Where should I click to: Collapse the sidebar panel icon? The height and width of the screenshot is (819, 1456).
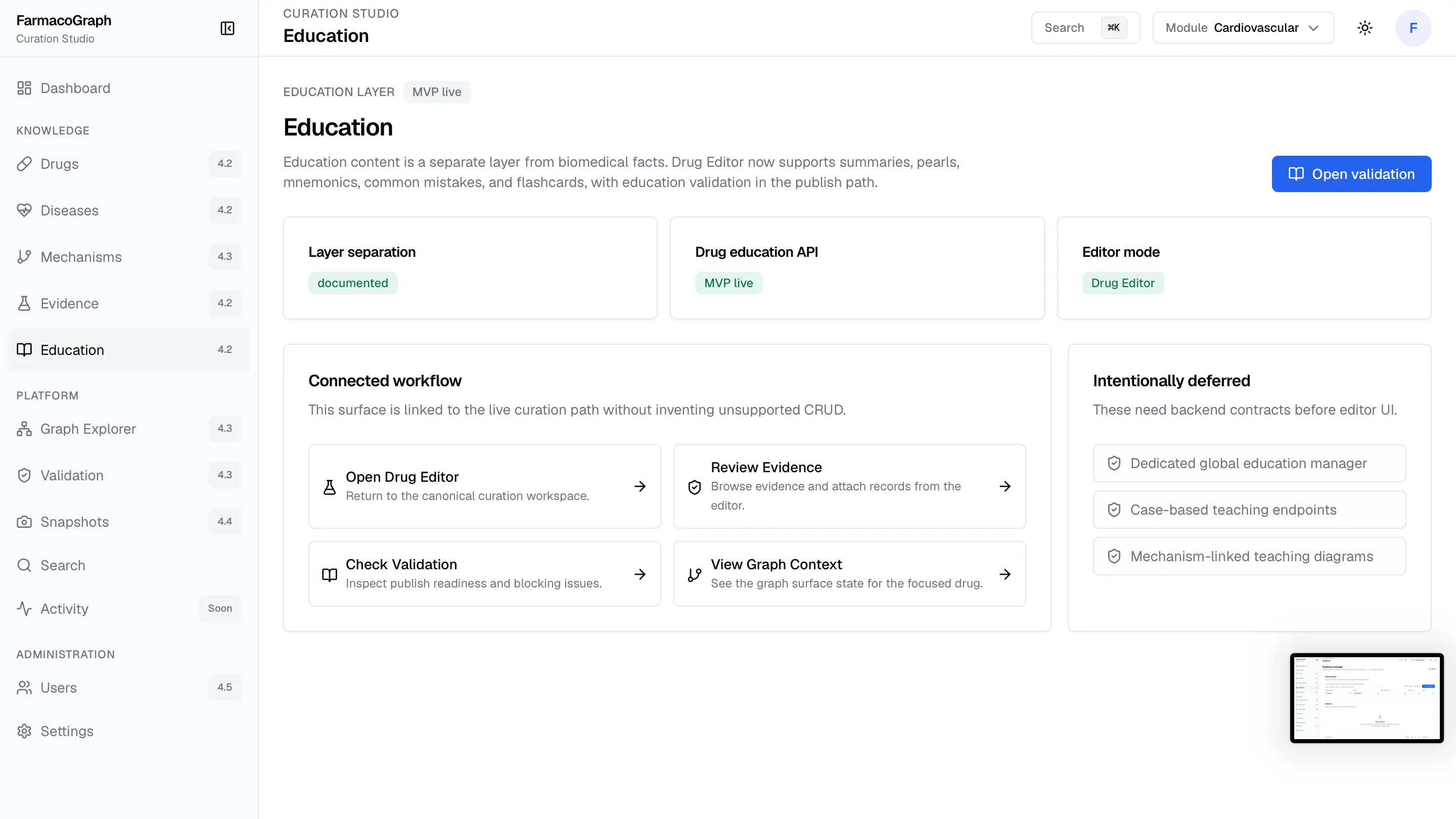(227, 28)
